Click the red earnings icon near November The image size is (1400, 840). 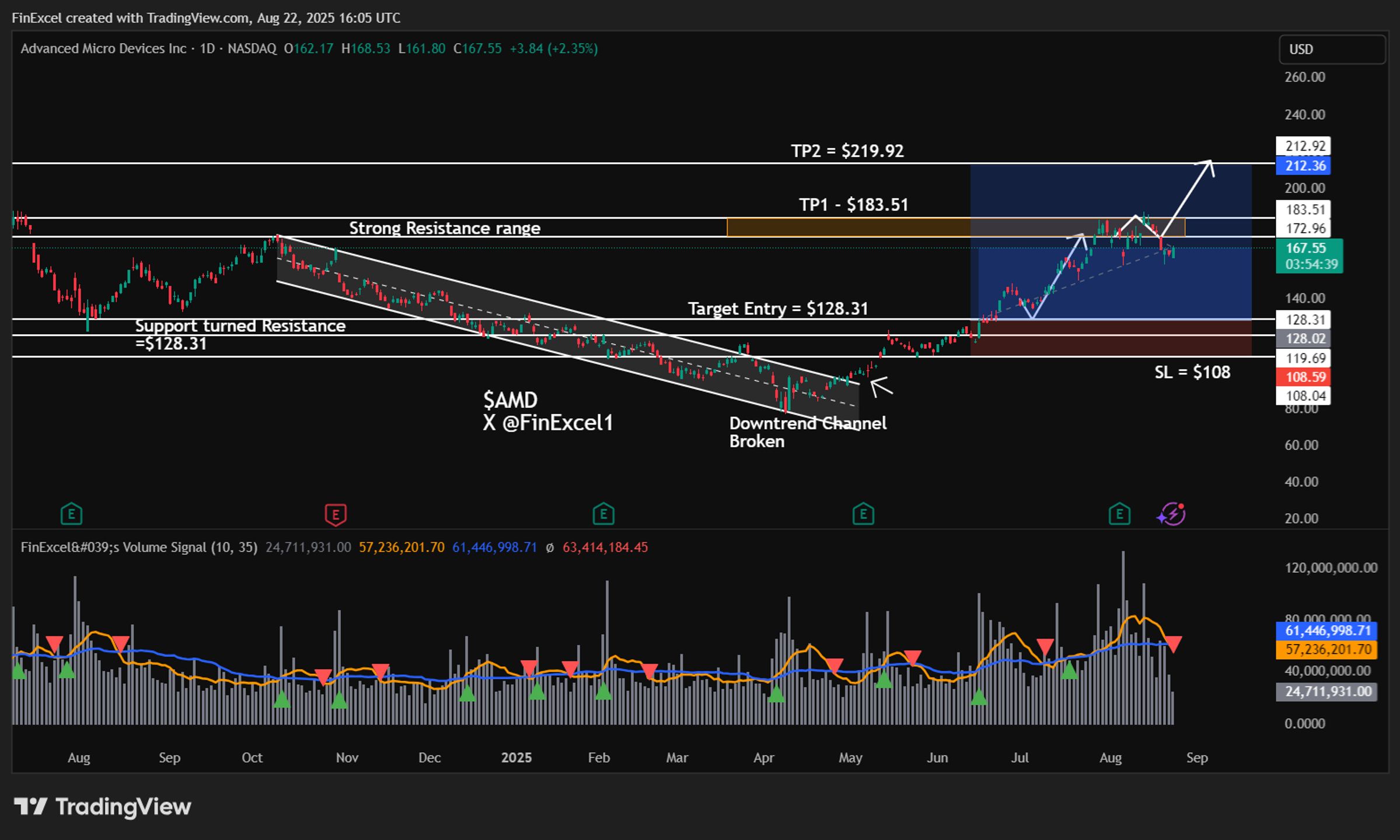click(336, 514)
